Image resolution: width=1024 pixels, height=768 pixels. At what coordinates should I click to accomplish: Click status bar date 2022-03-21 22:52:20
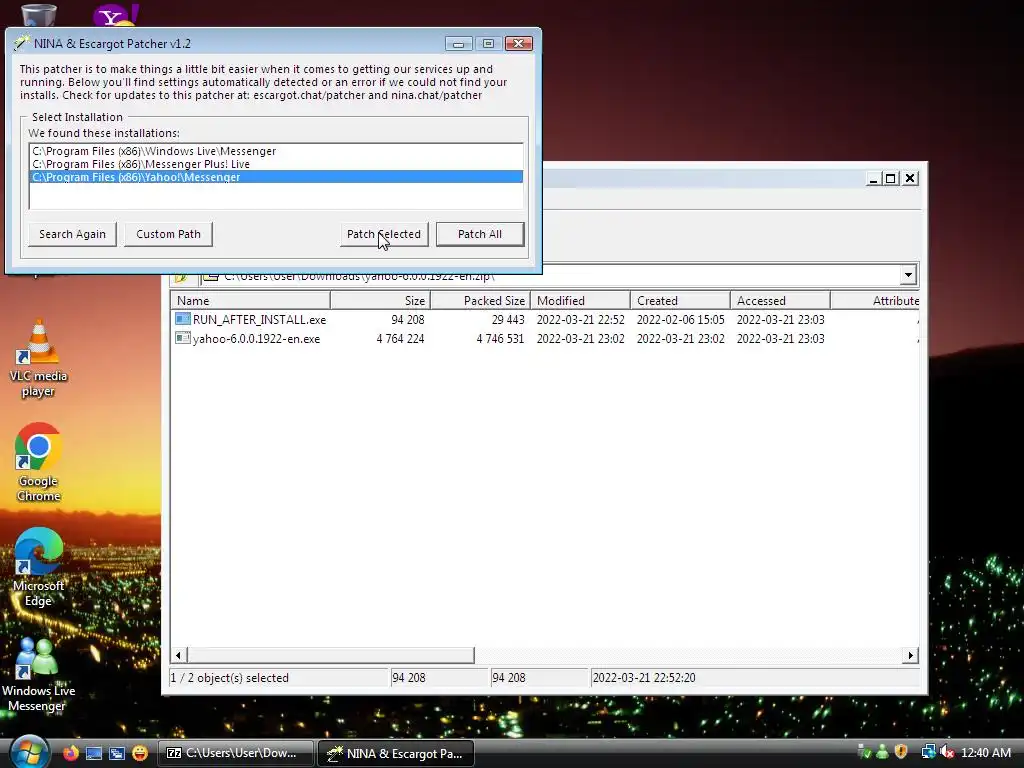(644, 678)
